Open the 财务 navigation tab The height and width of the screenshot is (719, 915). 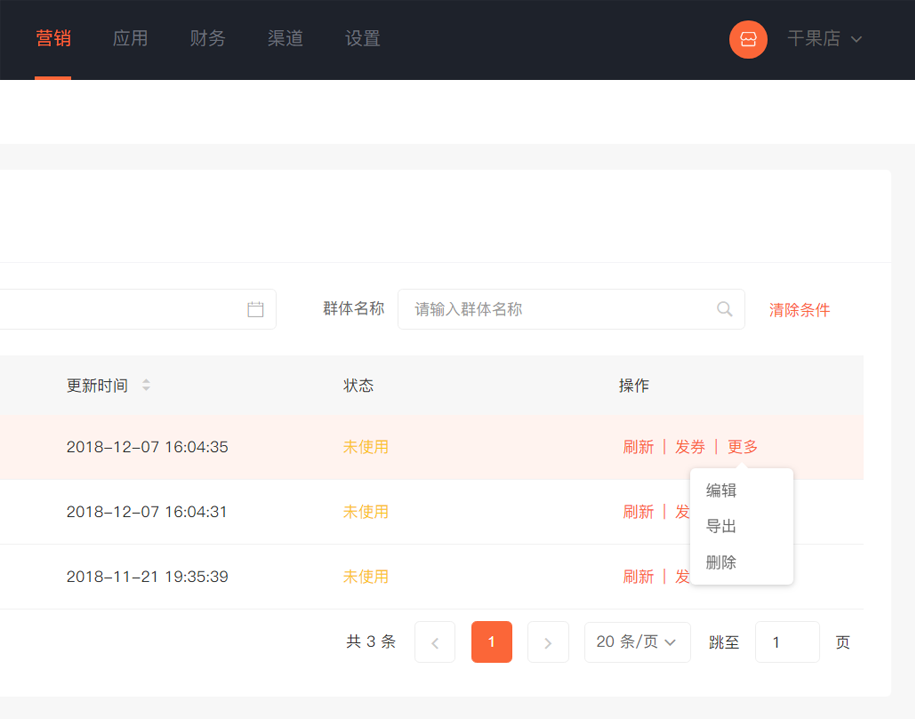[208, 39]
